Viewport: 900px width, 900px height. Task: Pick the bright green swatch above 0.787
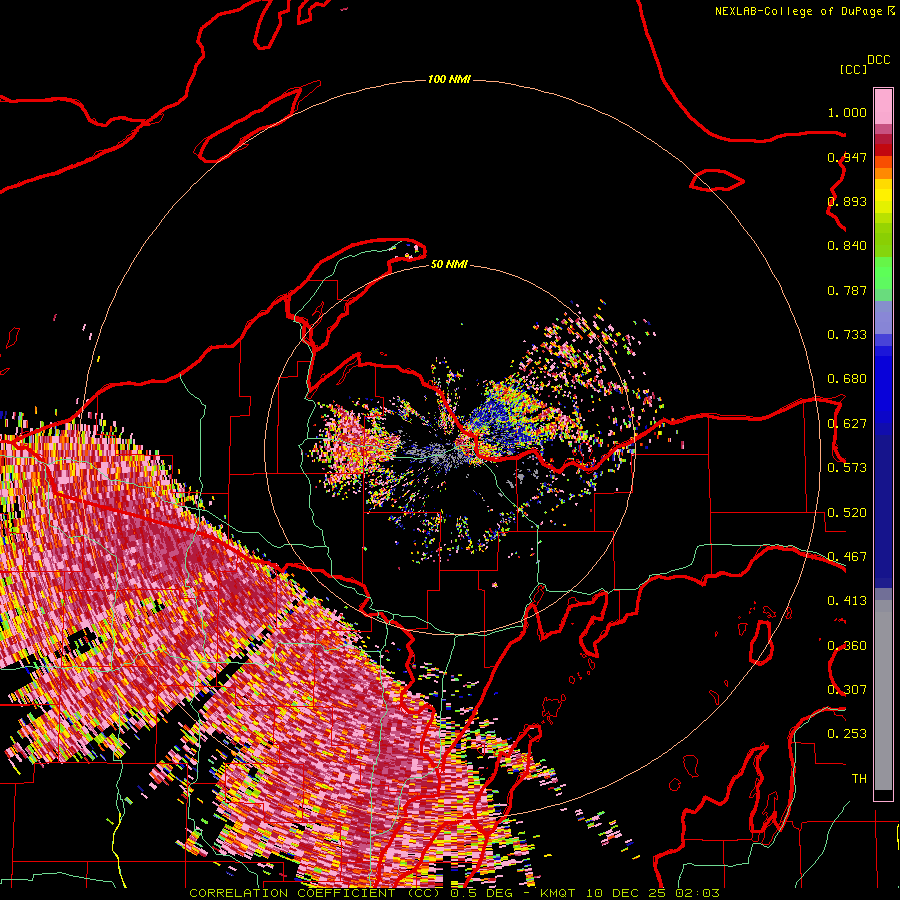(883, 273)
